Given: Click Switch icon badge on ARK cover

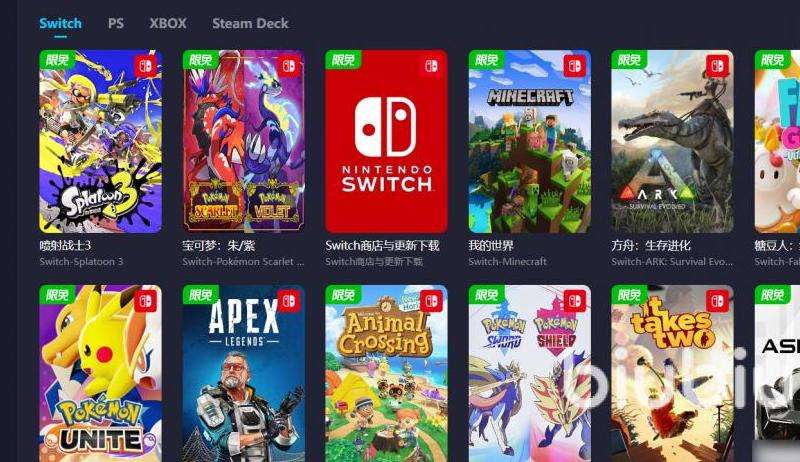Looking at the screenshot, I should (x=717, y=66).
